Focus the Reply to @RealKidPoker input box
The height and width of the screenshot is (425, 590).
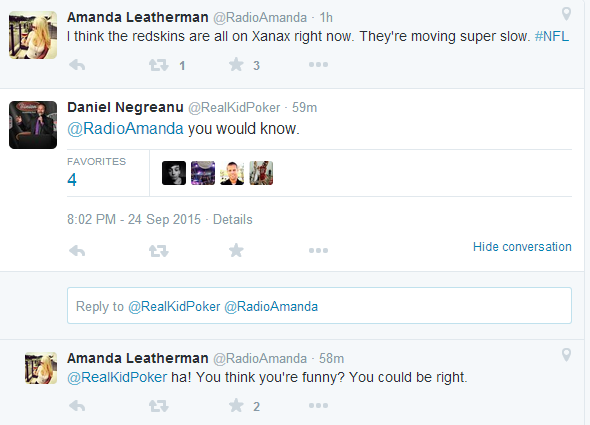point(319,306)
